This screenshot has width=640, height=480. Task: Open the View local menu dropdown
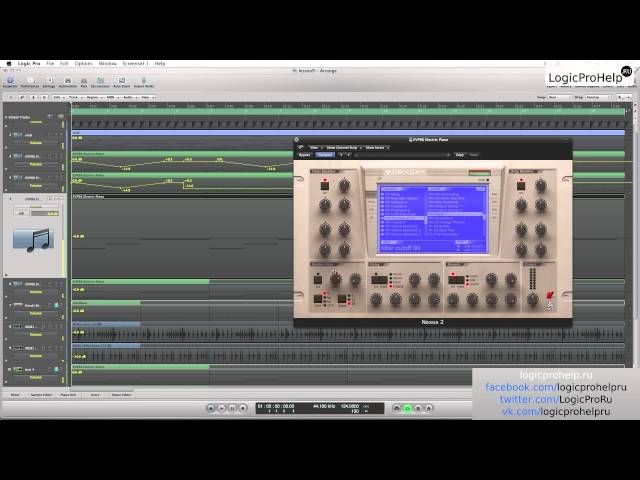coord(147,97)
